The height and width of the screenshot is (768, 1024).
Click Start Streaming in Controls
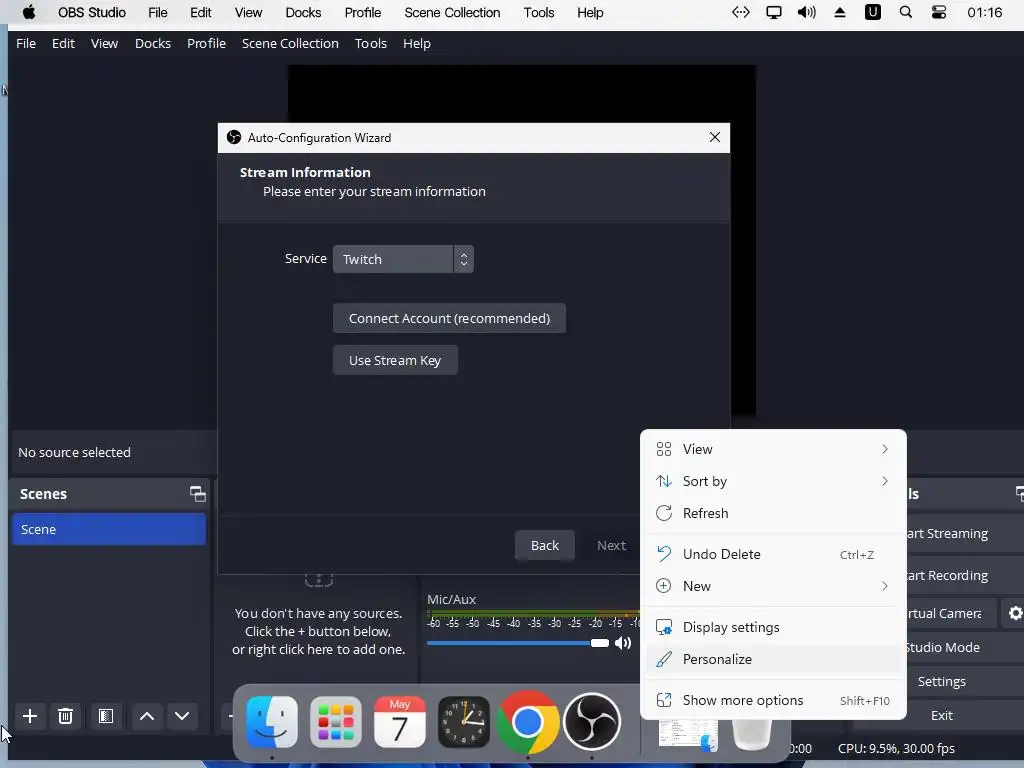tap(948, 534)
